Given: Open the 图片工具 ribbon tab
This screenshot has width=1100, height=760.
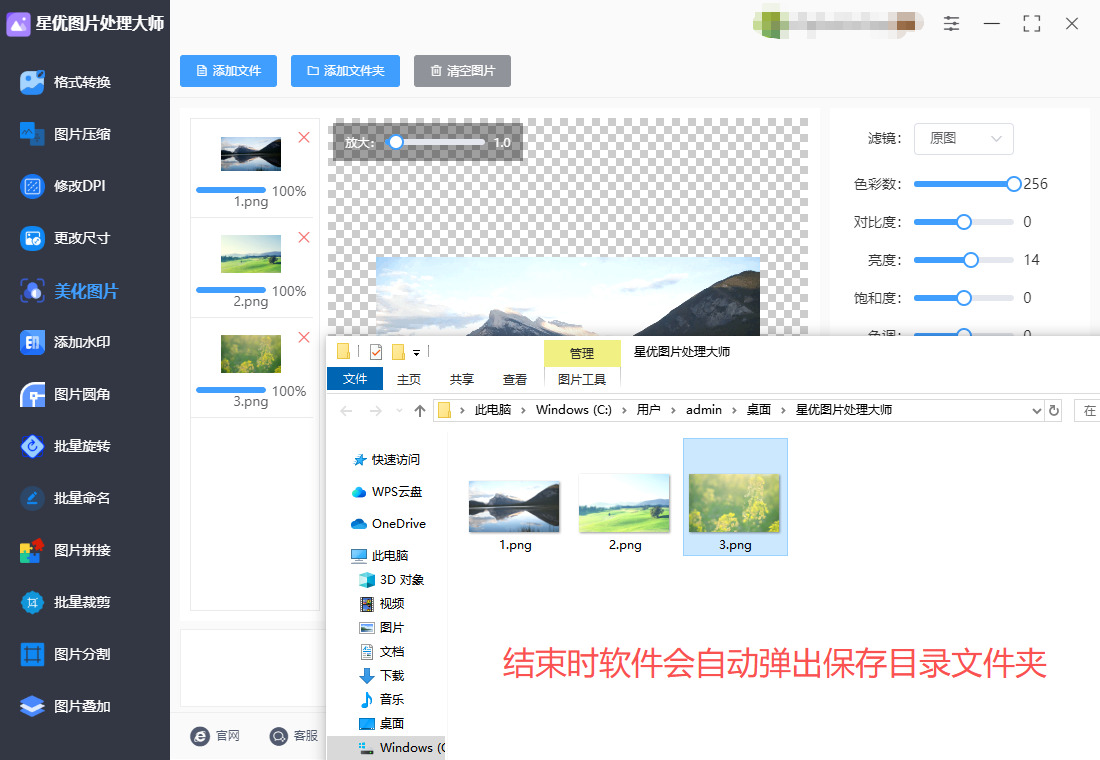Looking at the screenshot, I should point(582,379).
